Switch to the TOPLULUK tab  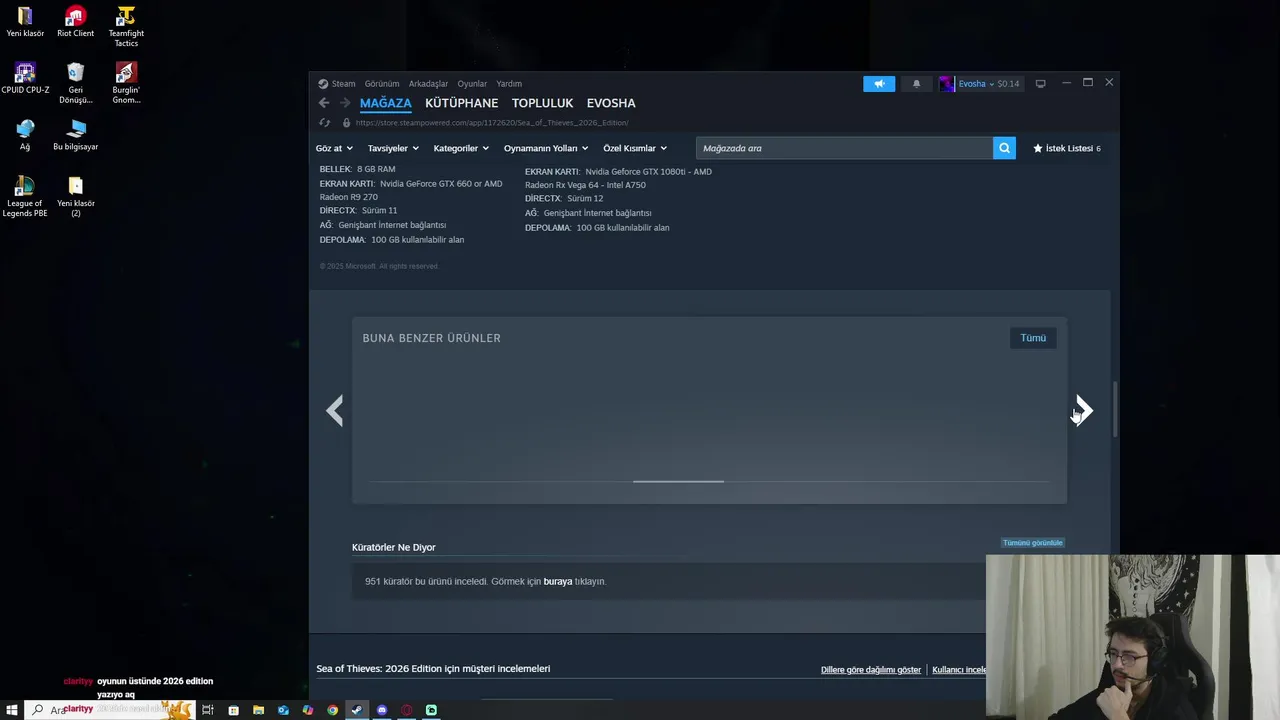(542, 103)
